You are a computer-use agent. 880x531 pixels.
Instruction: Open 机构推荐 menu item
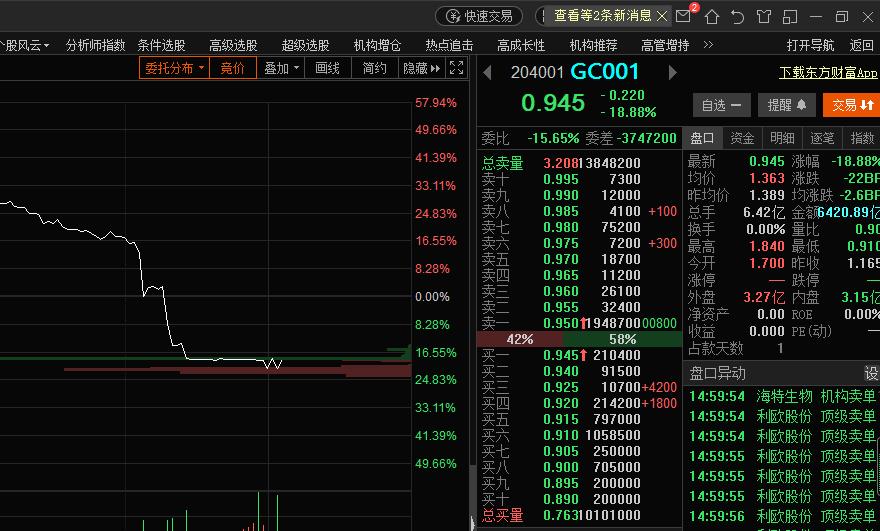[593, 45]
